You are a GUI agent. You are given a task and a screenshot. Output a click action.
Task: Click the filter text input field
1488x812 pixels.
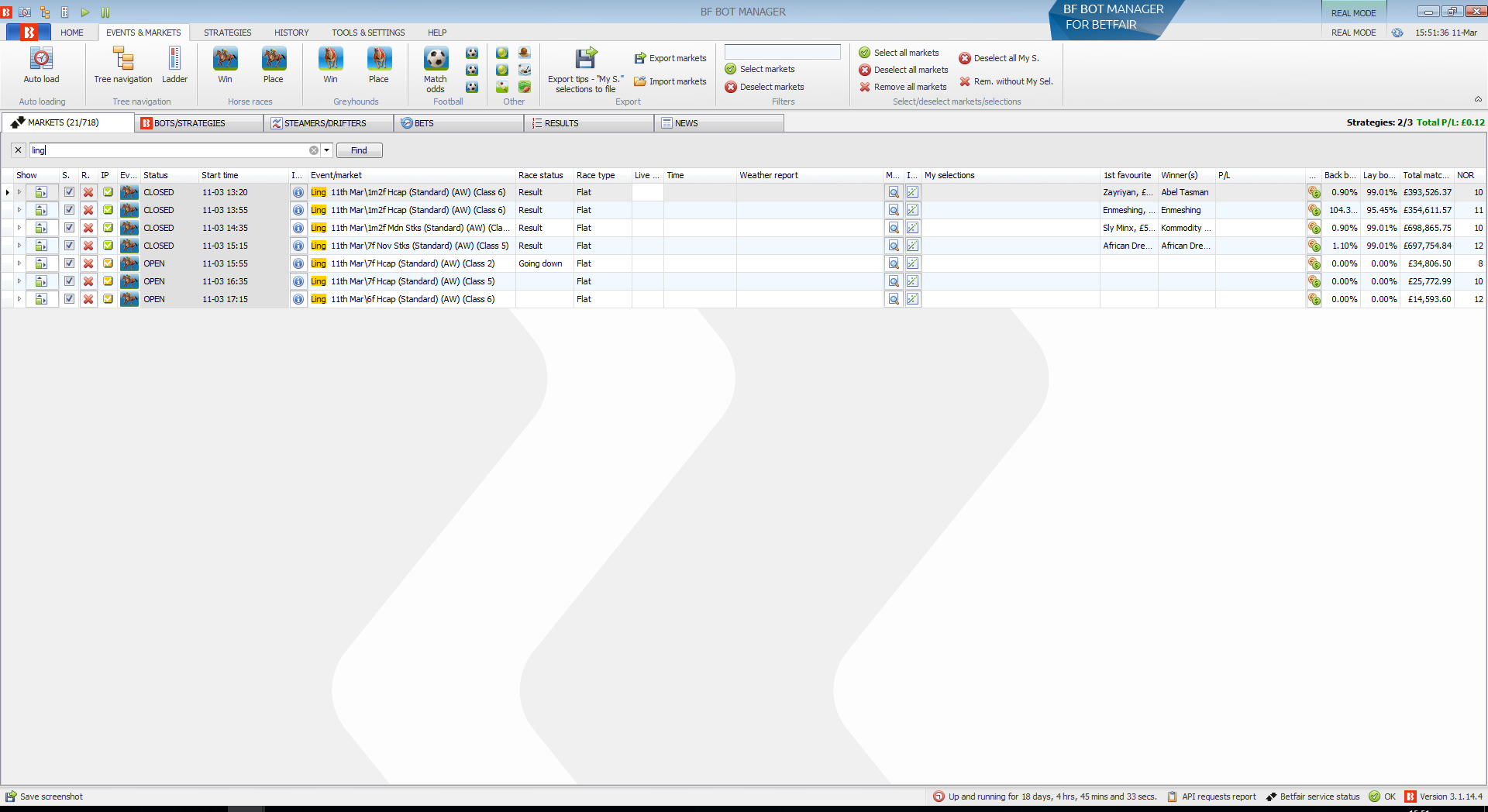tap(782, 52)
